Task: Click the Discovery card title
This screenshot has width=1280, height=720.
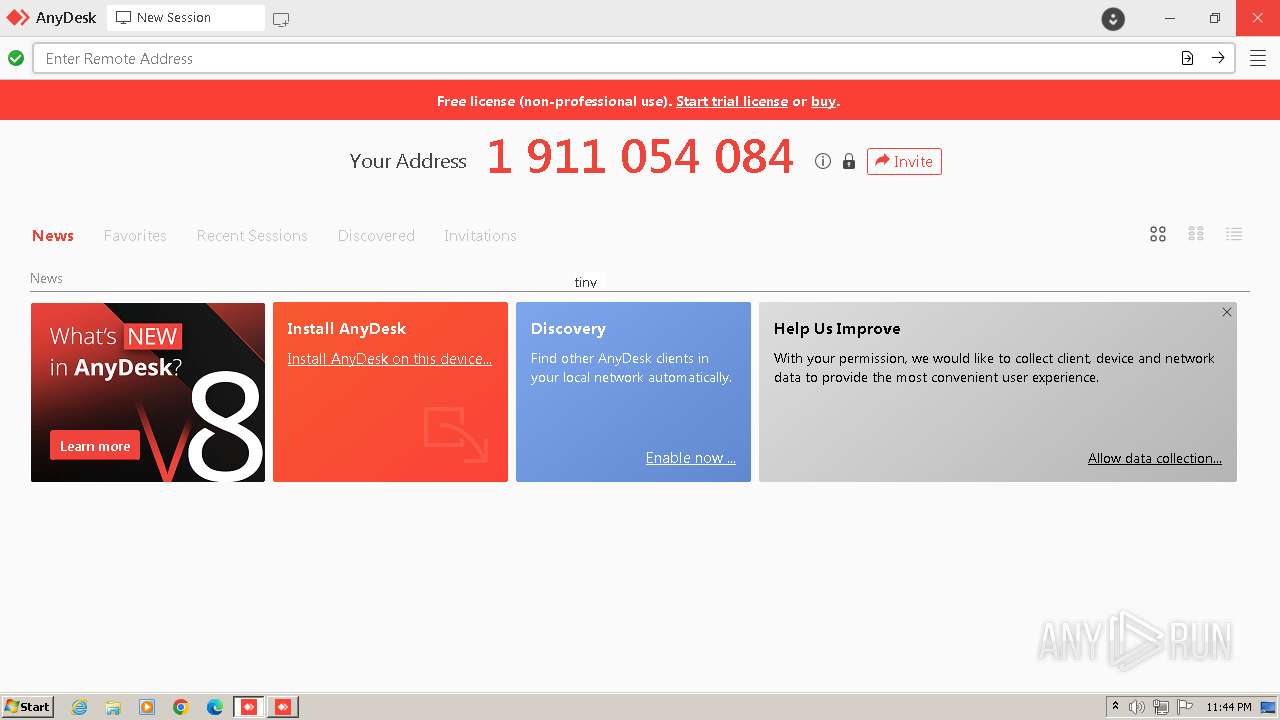Action: pyautogui.click(x=568, y=328)
